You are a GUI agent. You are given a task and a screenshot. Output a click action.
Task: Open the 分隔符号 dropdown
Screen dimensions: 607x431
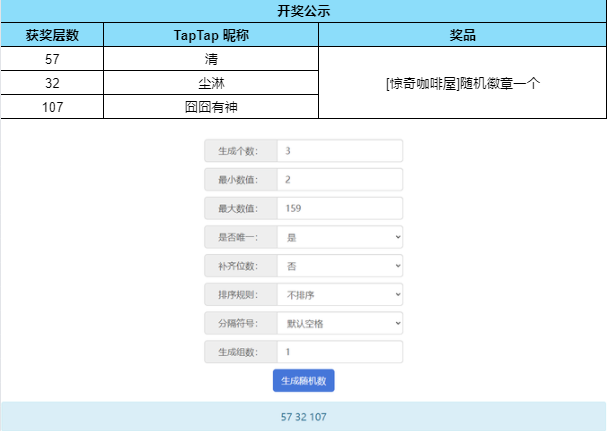coord(340,323)
